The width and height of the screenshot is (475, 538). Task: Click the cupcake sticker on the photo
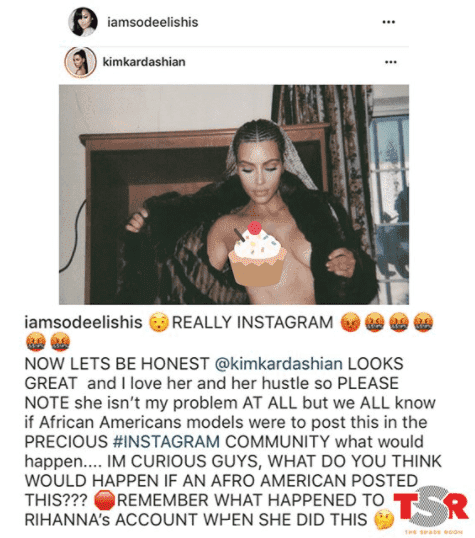[x=257, y=254]
